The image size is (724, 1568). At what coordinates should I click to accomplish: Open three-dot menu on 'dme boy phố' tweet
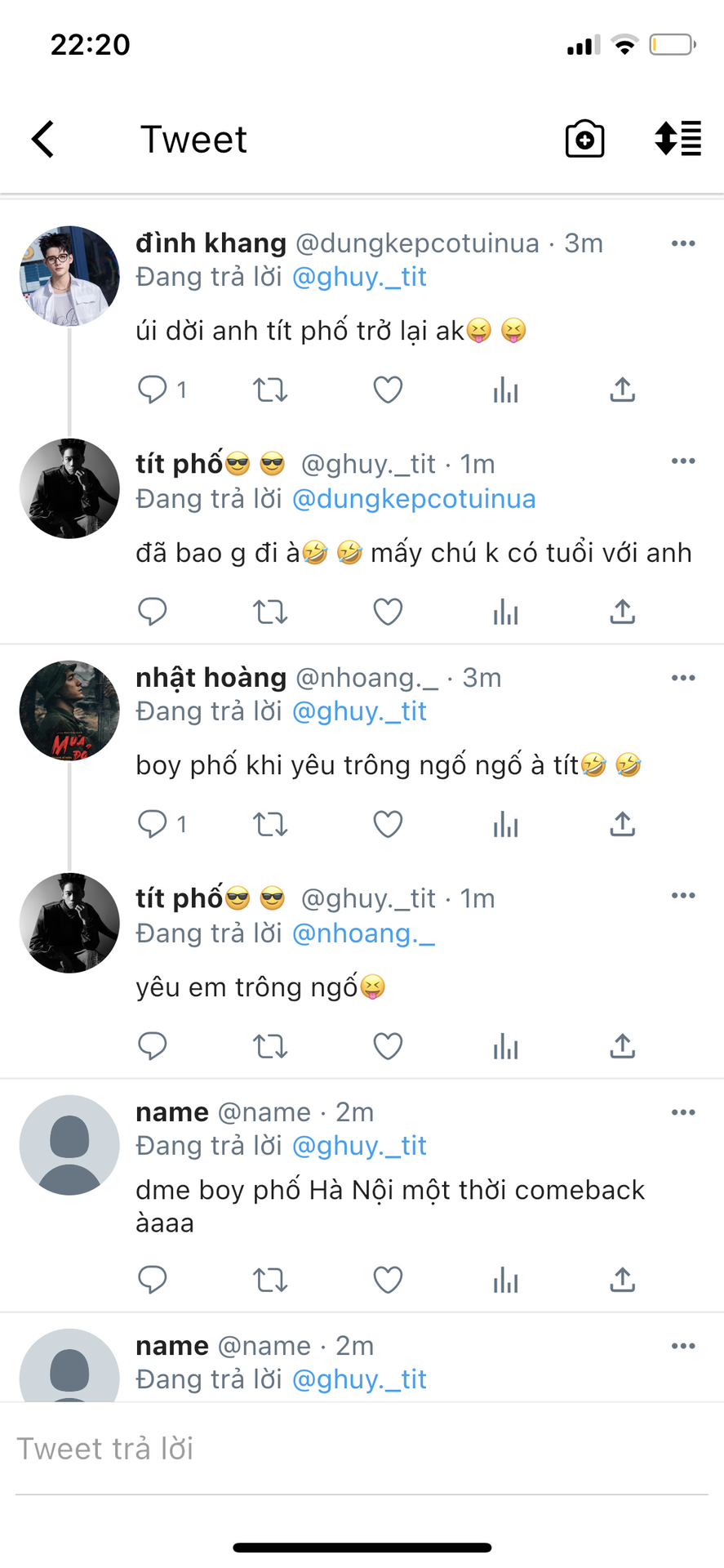click(683, 1112)
